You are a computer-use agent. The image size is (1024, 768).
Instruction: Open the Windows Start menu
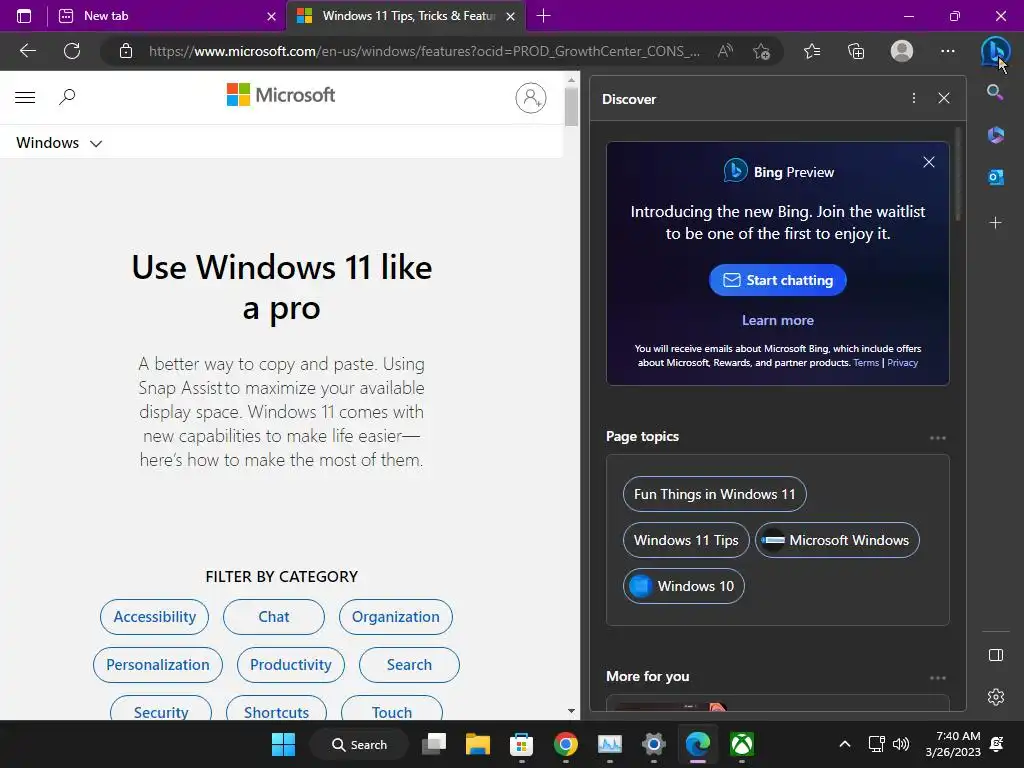(x=283, y=744)
